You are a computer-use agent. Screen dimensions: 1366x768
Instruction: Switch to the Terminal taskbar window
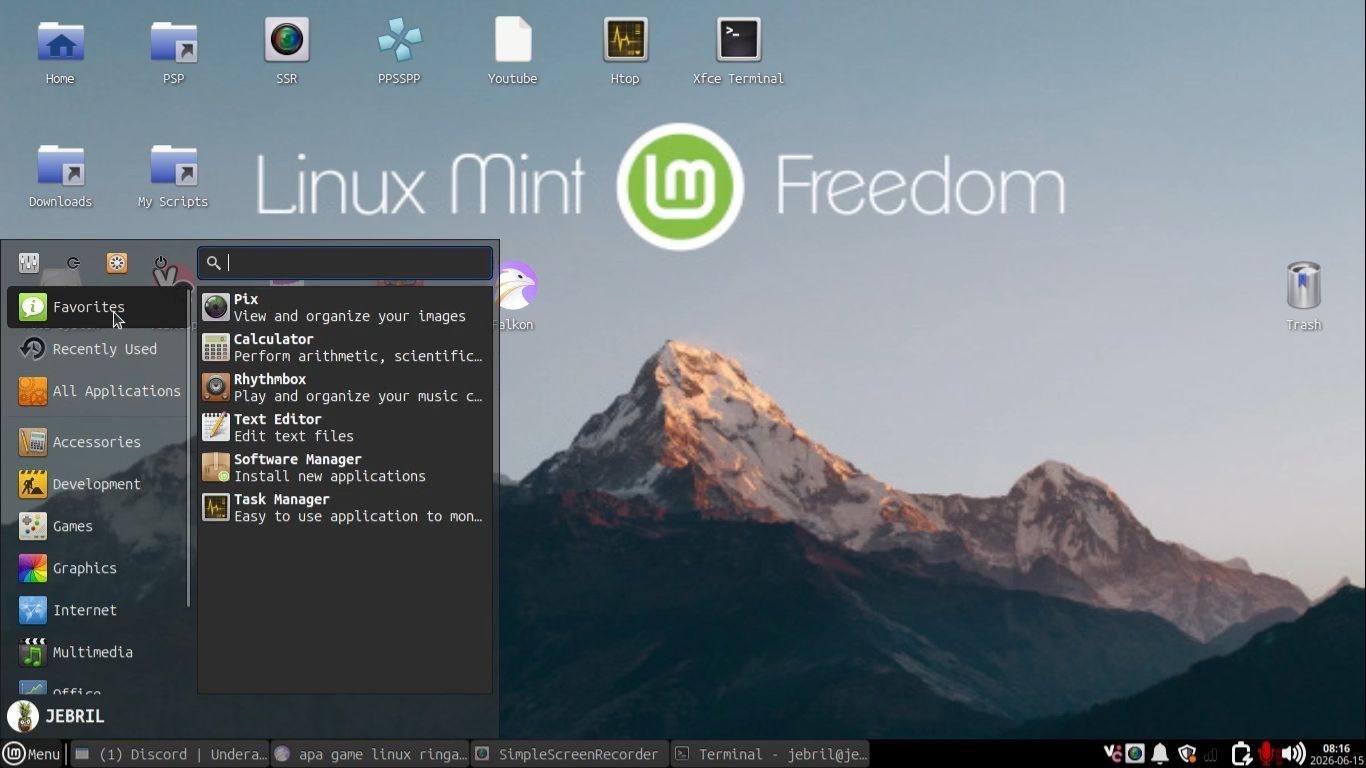pos(771,754)
